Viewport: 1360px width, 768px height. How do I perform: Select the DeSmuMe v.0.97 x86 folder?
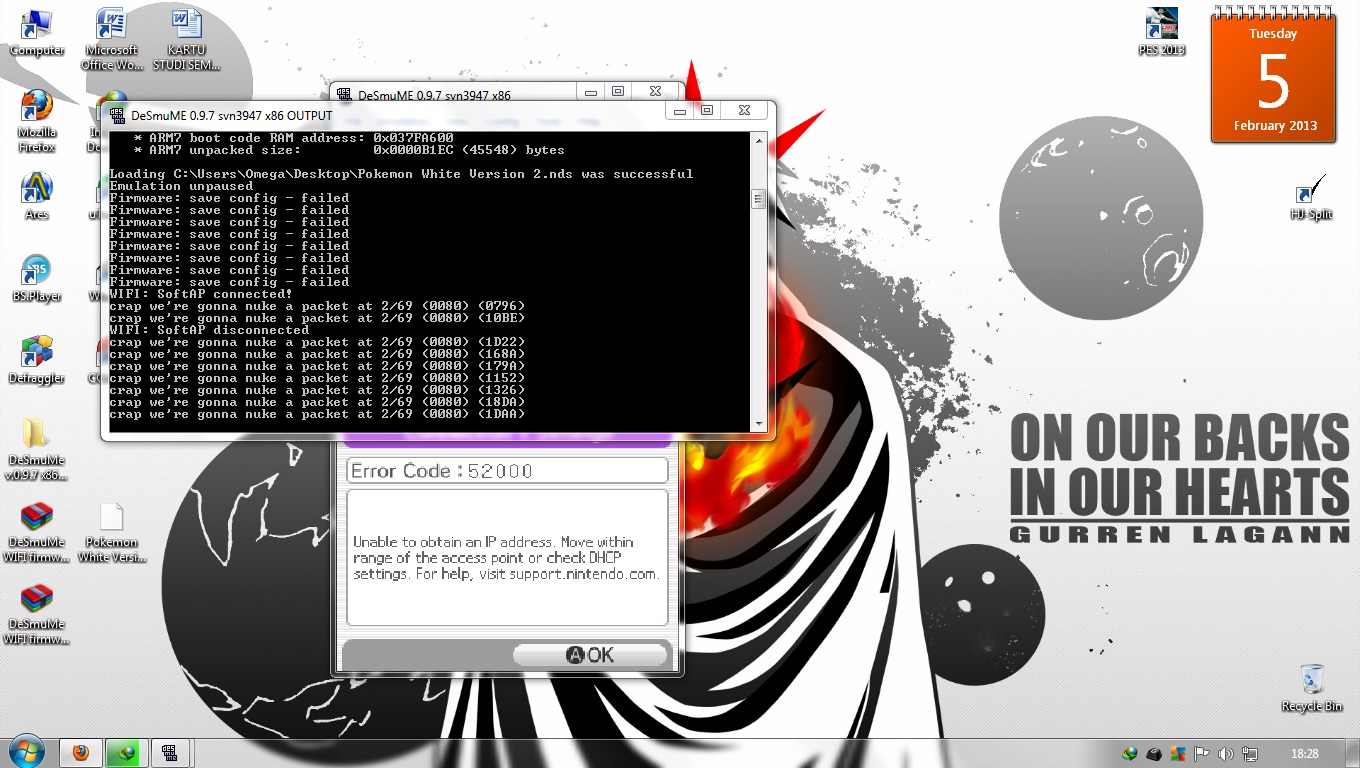click(x=37, y=448)
